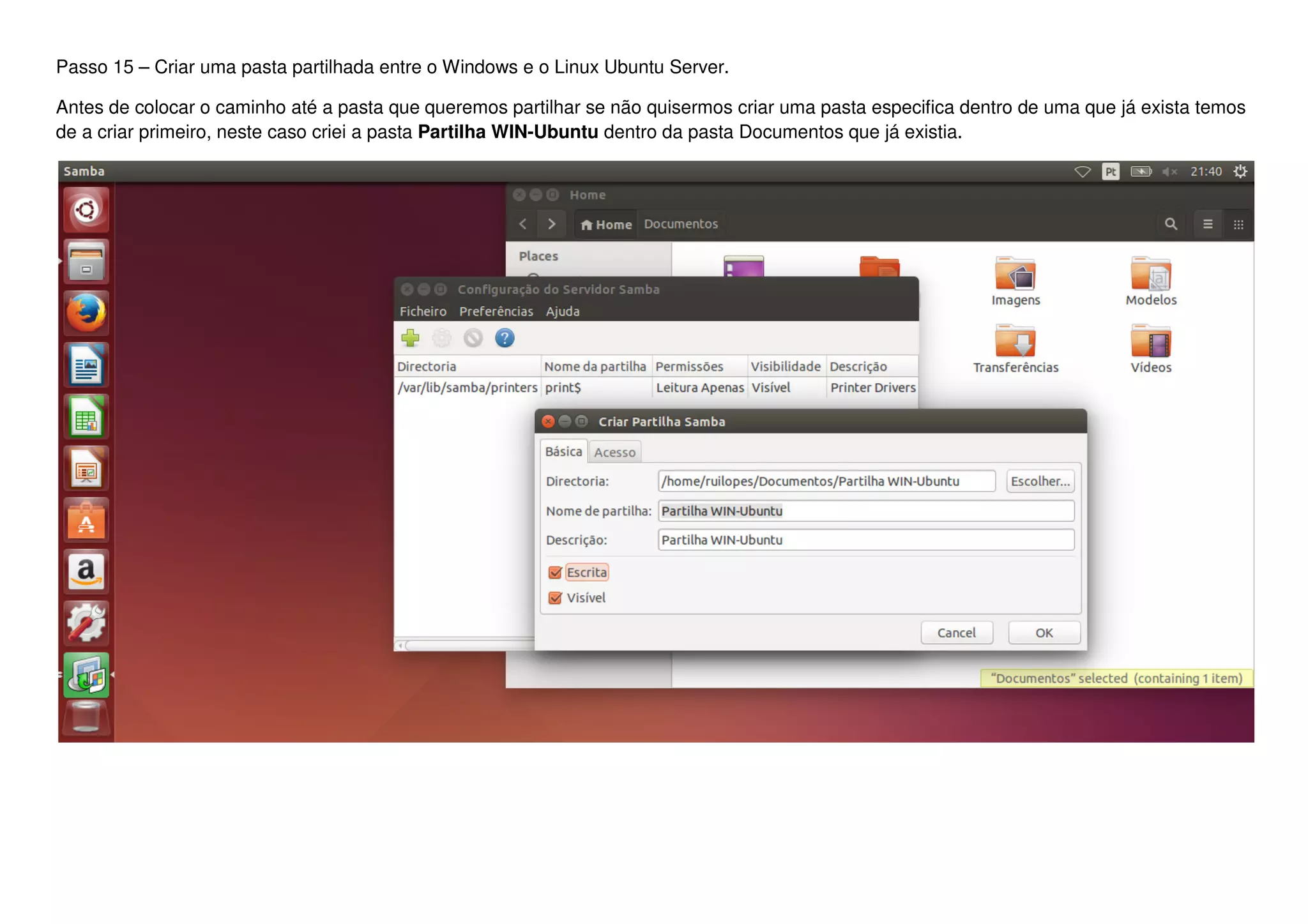Click the print$ share name cell
The image size is (1308, 924).
[597, 388]
